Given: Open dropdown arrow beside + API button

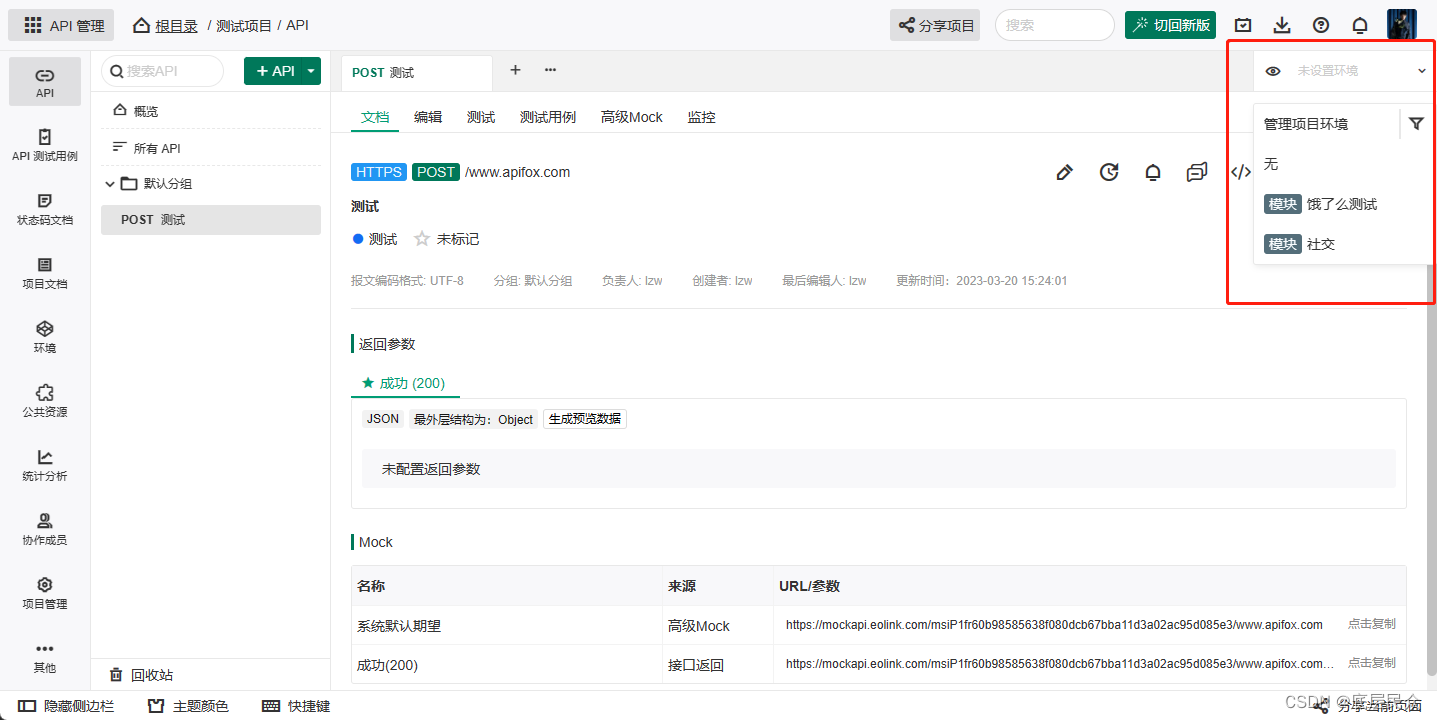Looking at the screenshot, I should [x=311, y=71].
